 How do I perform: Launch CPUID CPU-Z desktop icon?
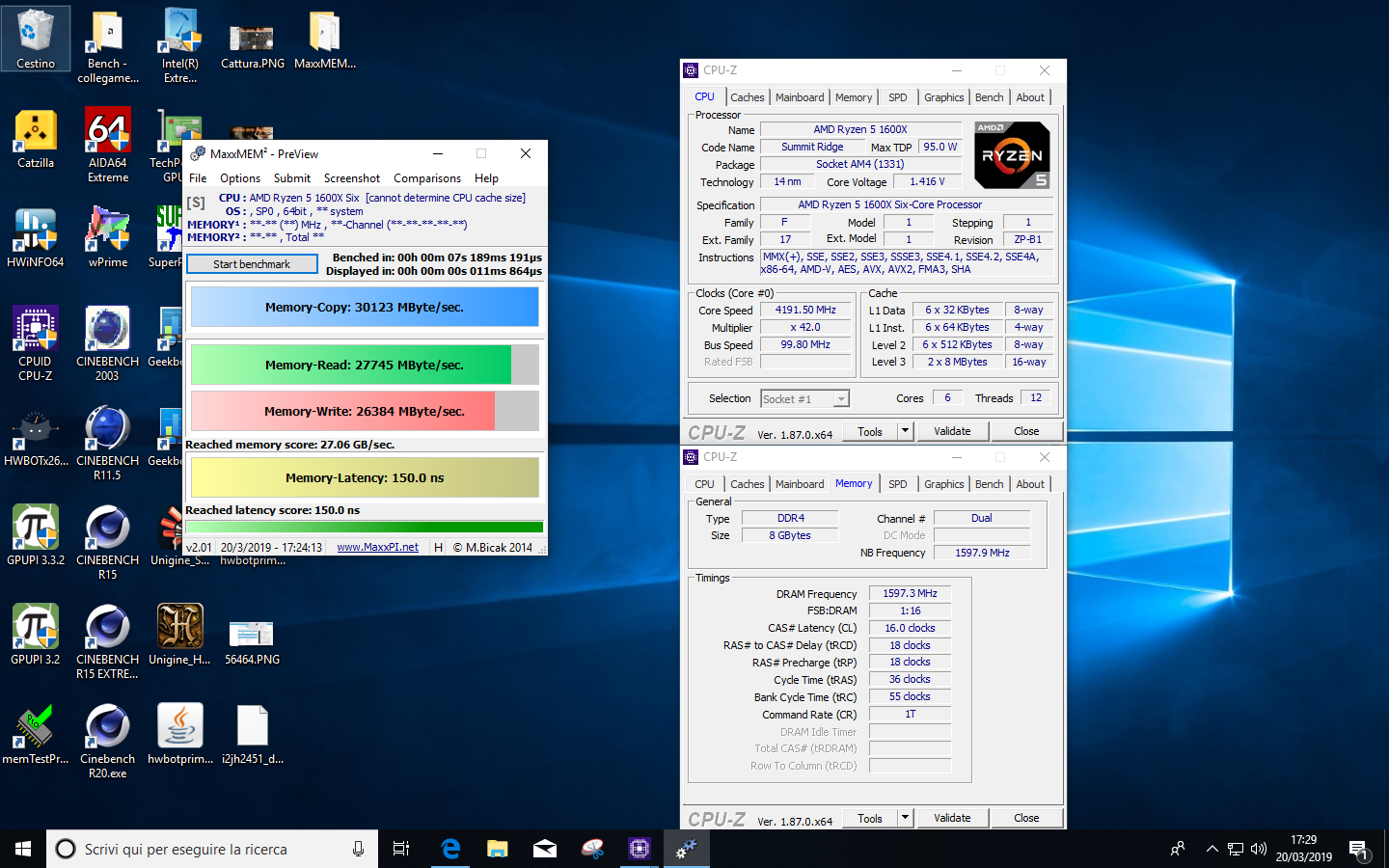(x=36, y=344)
